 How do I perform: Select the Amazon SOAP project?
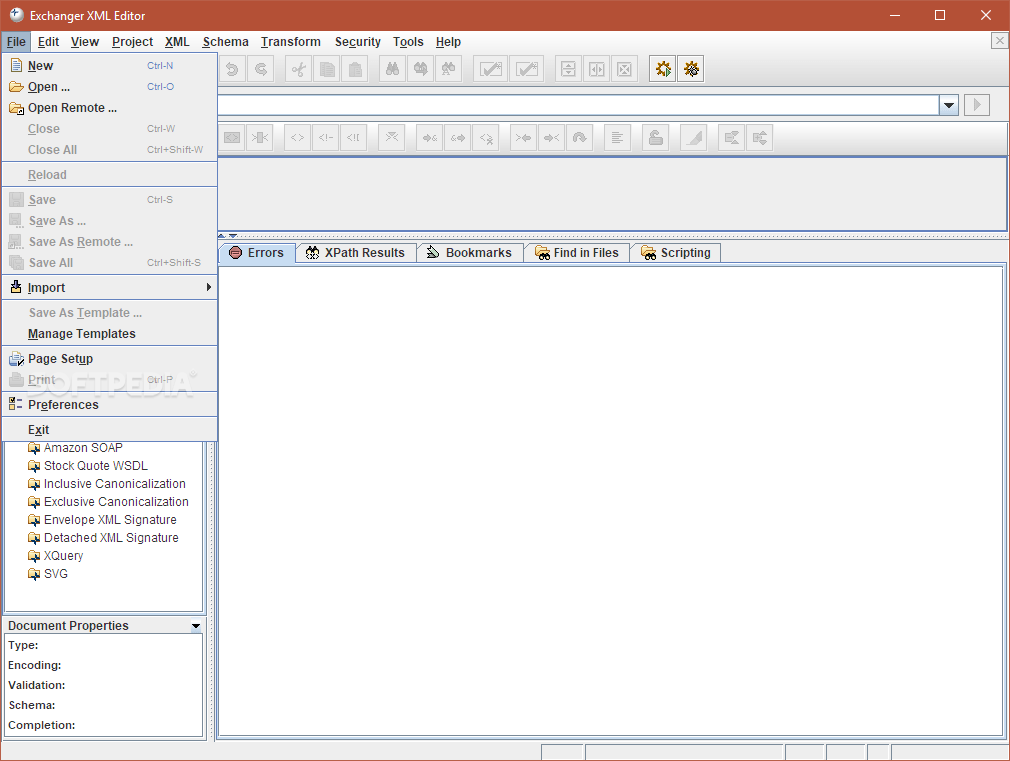point(83,447)
